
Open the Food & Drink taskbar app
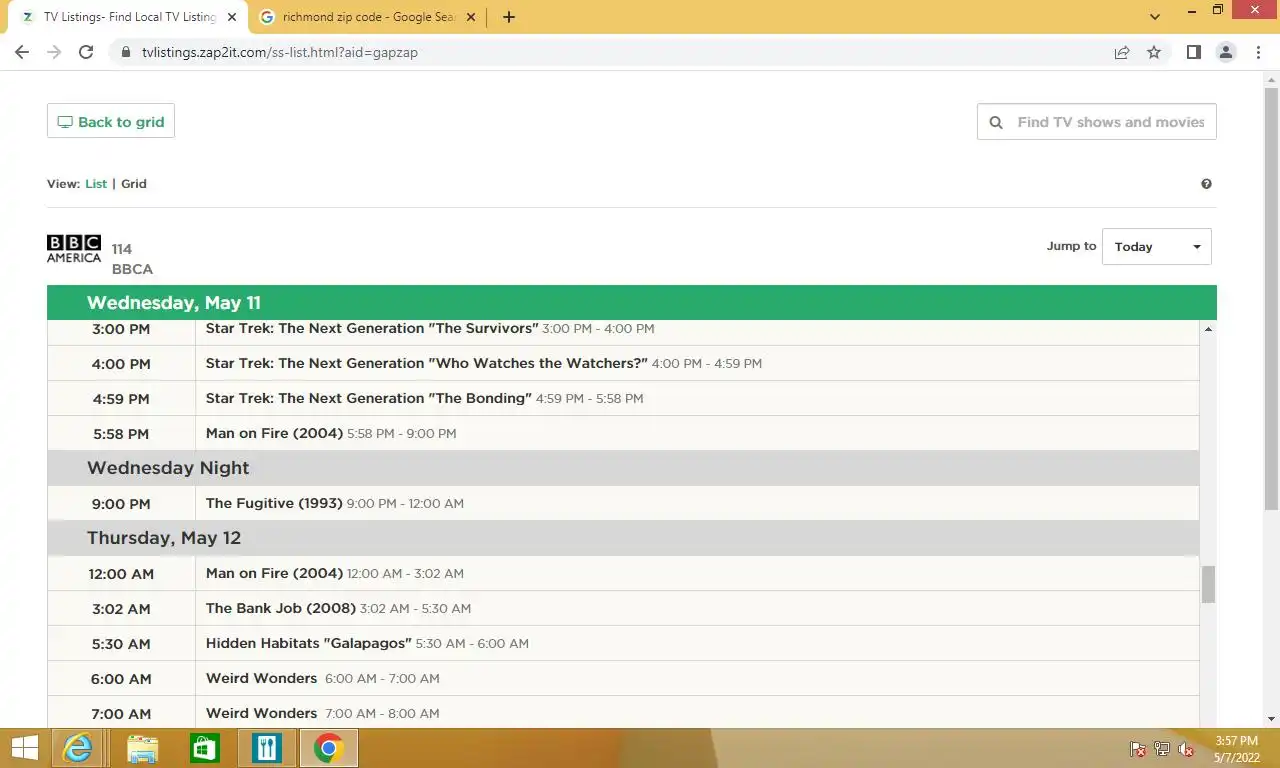coord(267,748)
